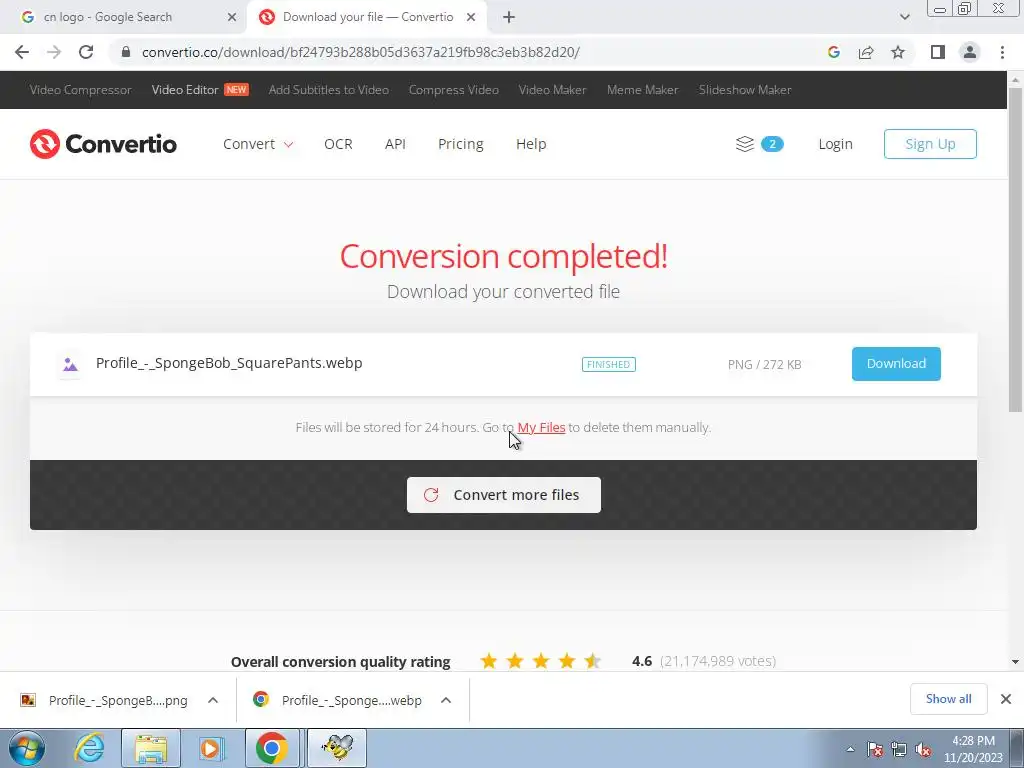This screenshot has height=768, width=1024.
Task: Click the Sign Up button
Action: coord(930,144)
